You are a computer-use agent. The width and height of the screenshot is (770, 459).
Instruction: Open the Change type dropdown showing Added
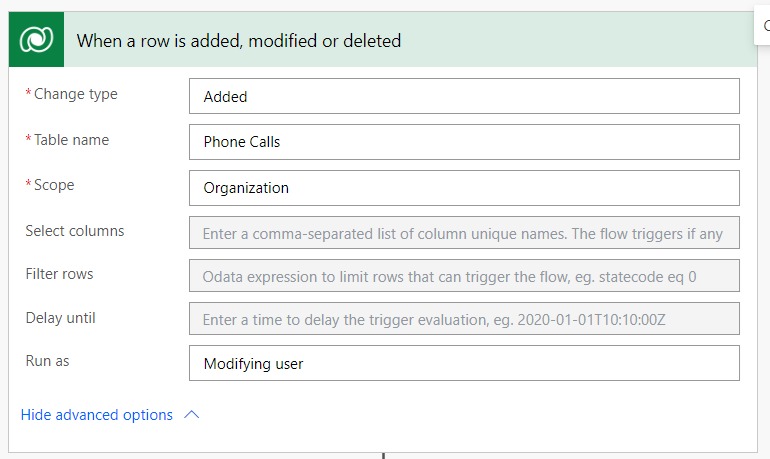coord(464,96)
